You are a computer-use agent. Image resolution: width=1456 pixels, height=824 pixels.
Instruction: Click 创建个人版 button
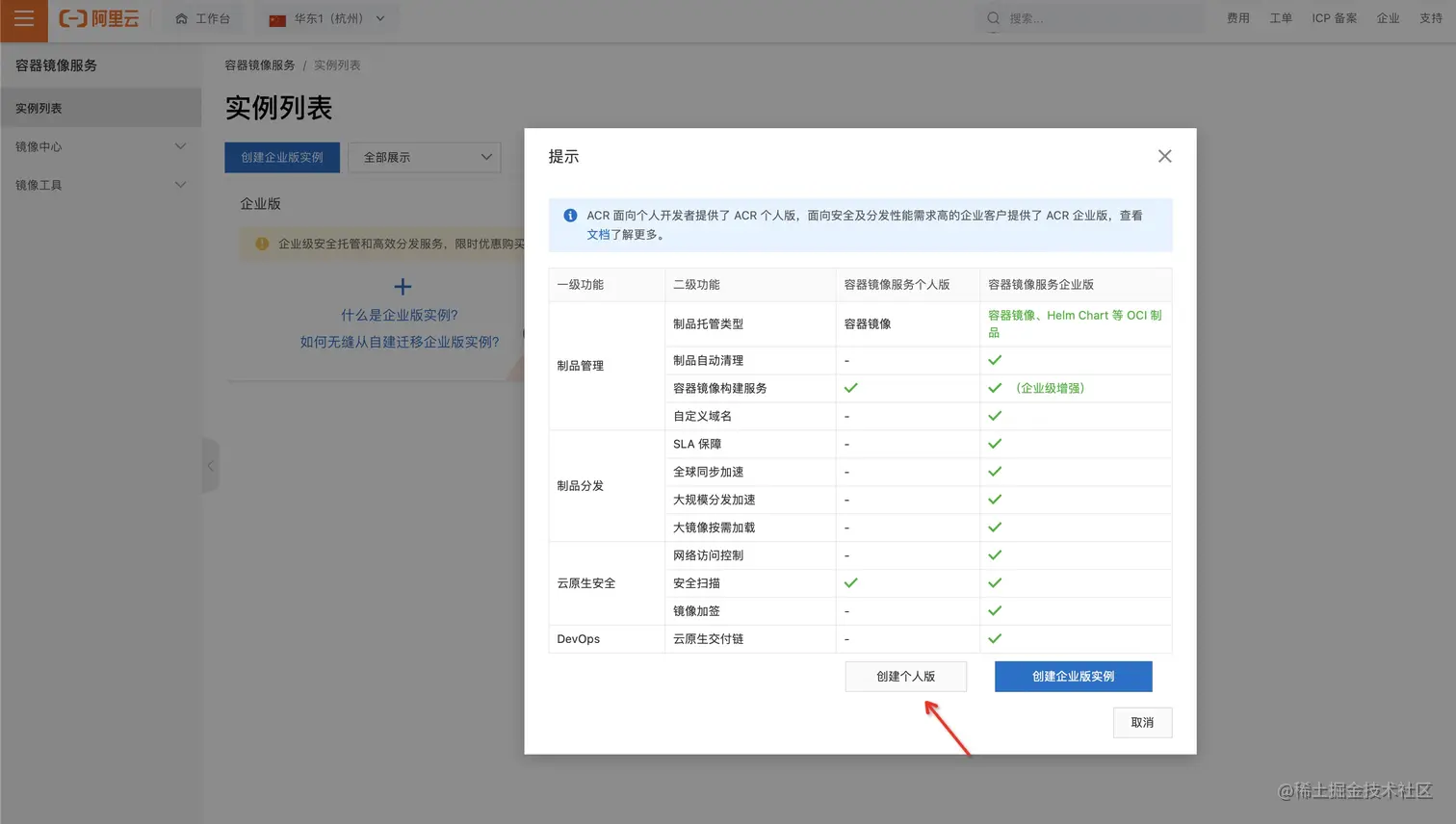pos(906,676)
